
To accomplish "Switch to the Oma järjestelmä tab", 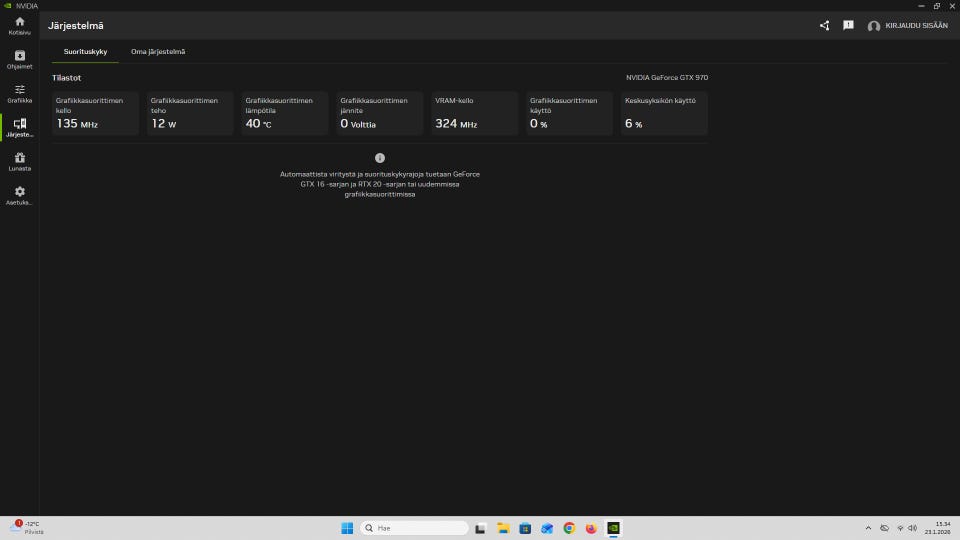I will click(158, 51).
